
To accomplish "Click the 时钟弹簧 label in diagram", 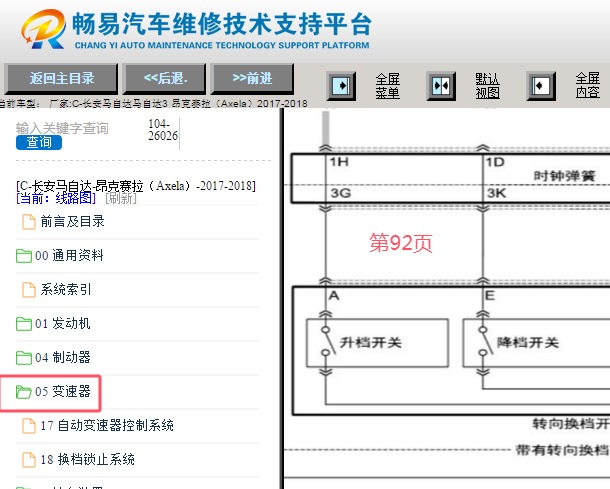I will coord(564,176).
